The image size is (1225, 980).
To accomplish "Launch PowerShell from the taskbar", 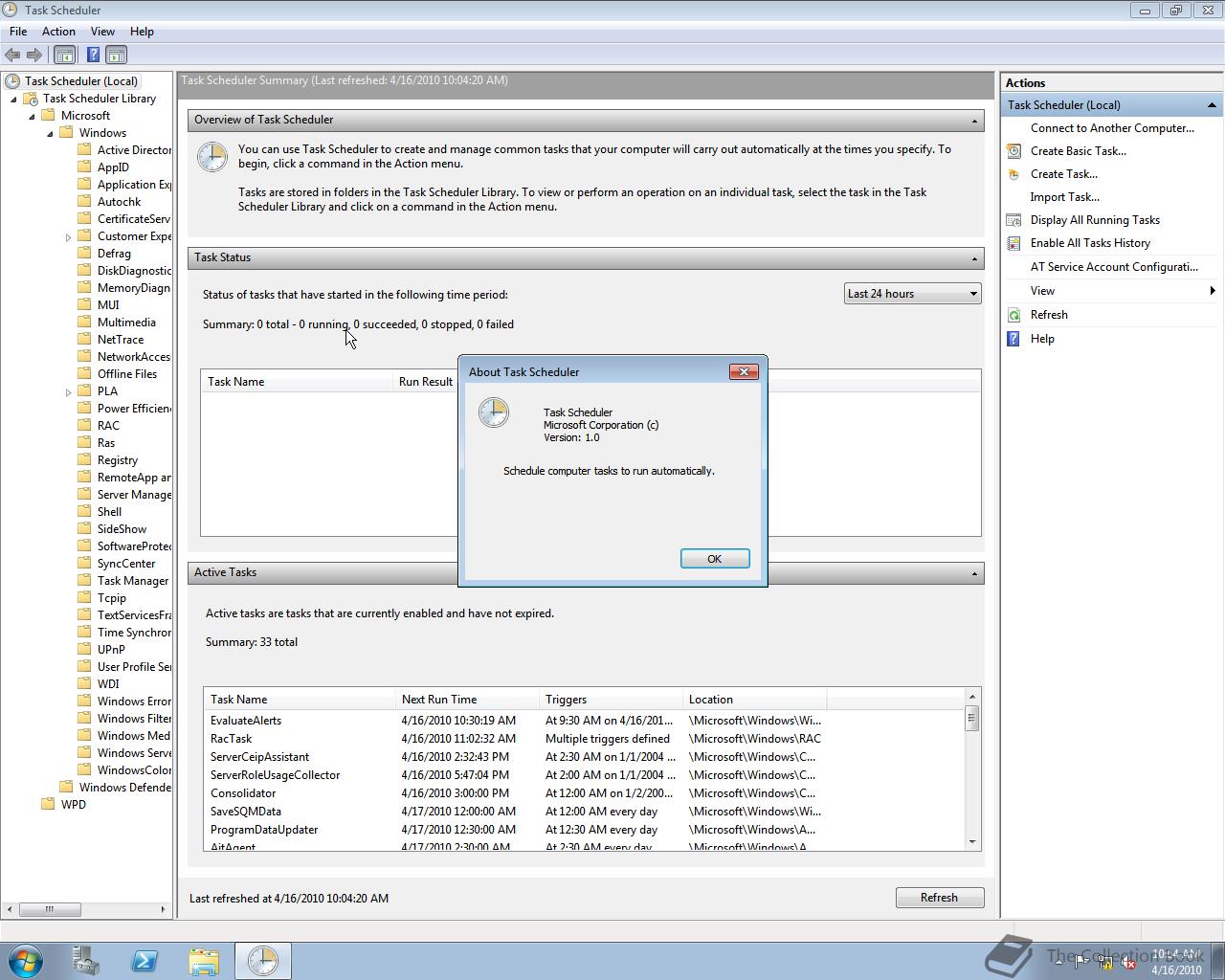I will pyautogui.click(x=145, y=960).
